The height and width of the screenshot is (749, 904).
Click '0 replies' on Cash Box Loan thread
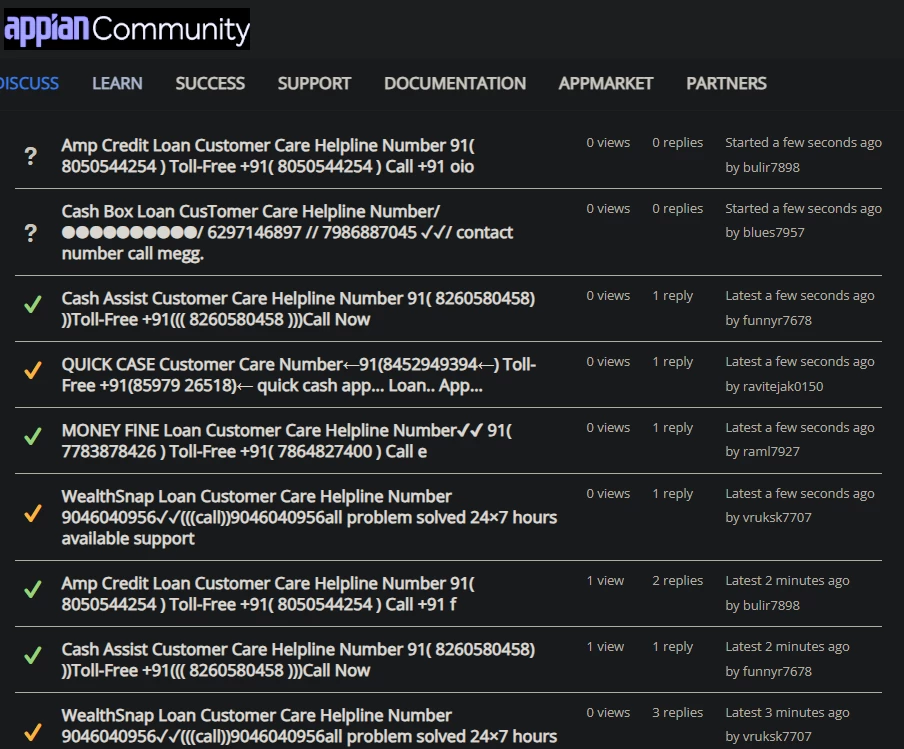(677, 209)
